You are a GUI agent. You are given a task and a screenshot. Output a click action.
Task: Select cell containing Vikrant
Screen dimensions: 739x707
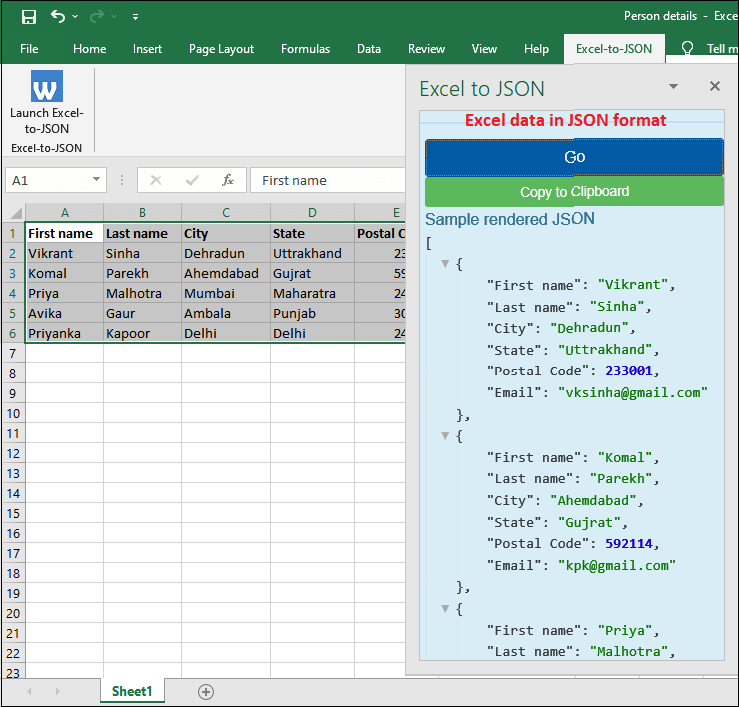pos(65,253)
